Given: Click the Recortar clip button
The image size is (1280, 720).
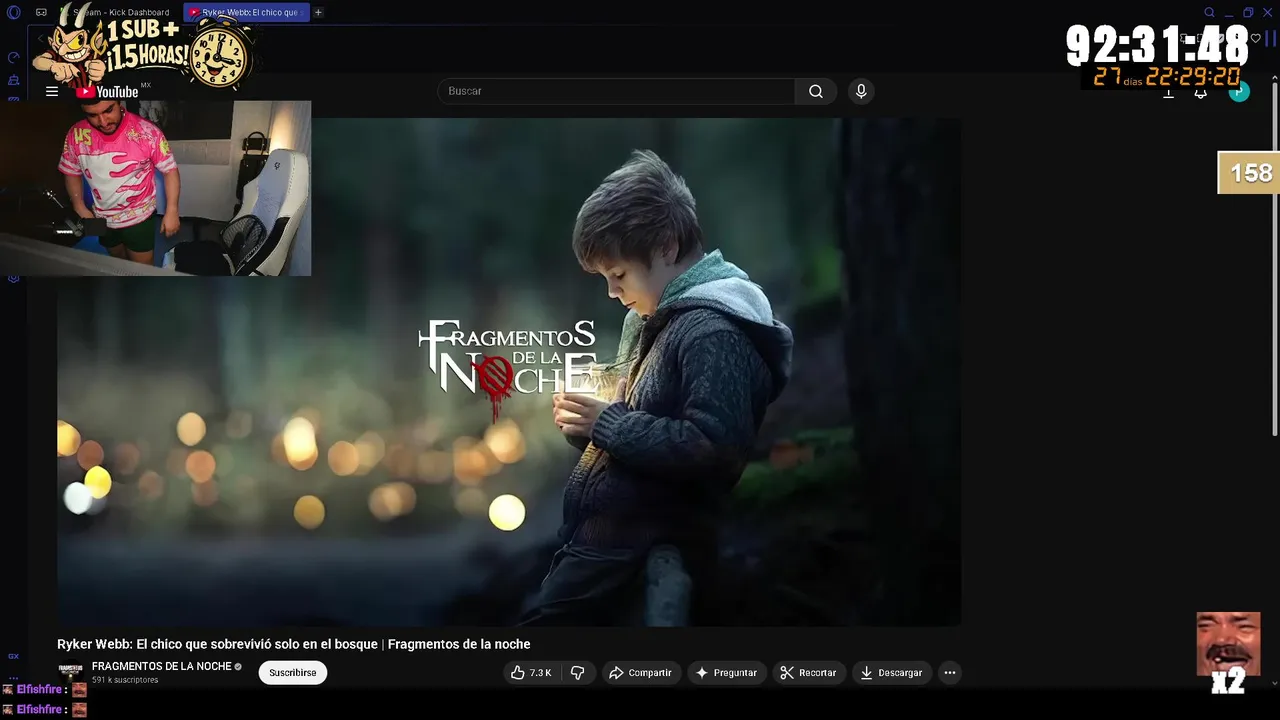Looking at the screenshot, I should [x=808, y=673].
